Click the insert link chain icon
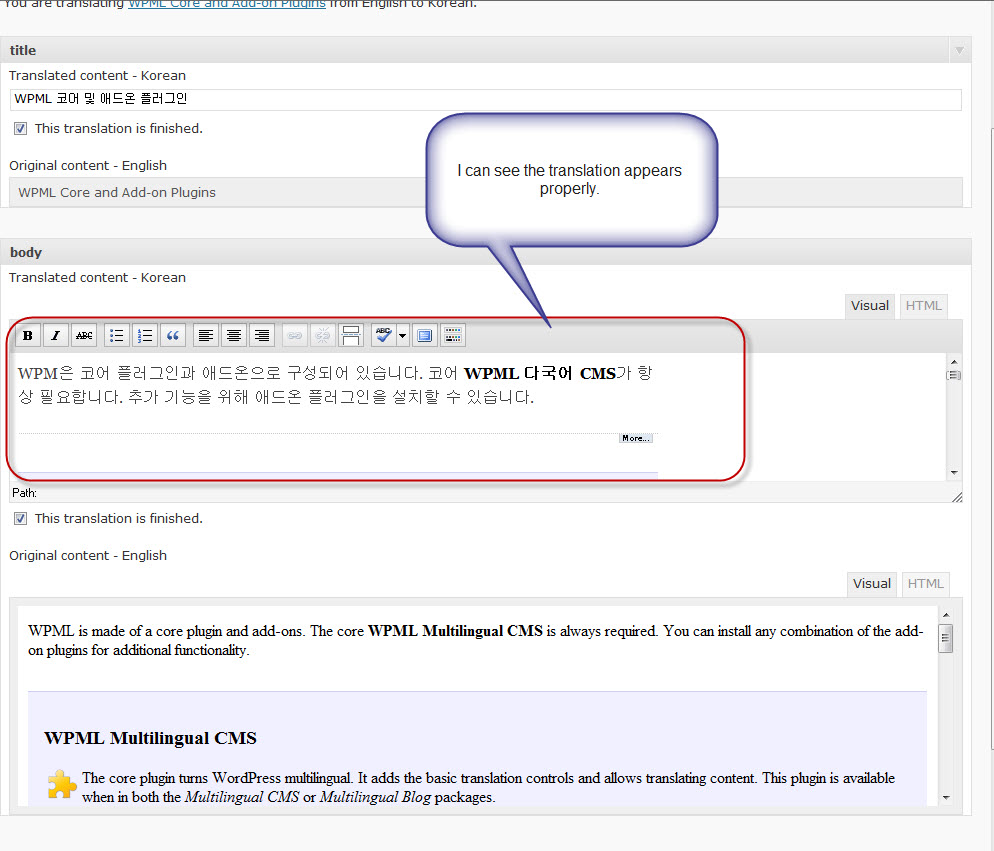 point(295,335)
